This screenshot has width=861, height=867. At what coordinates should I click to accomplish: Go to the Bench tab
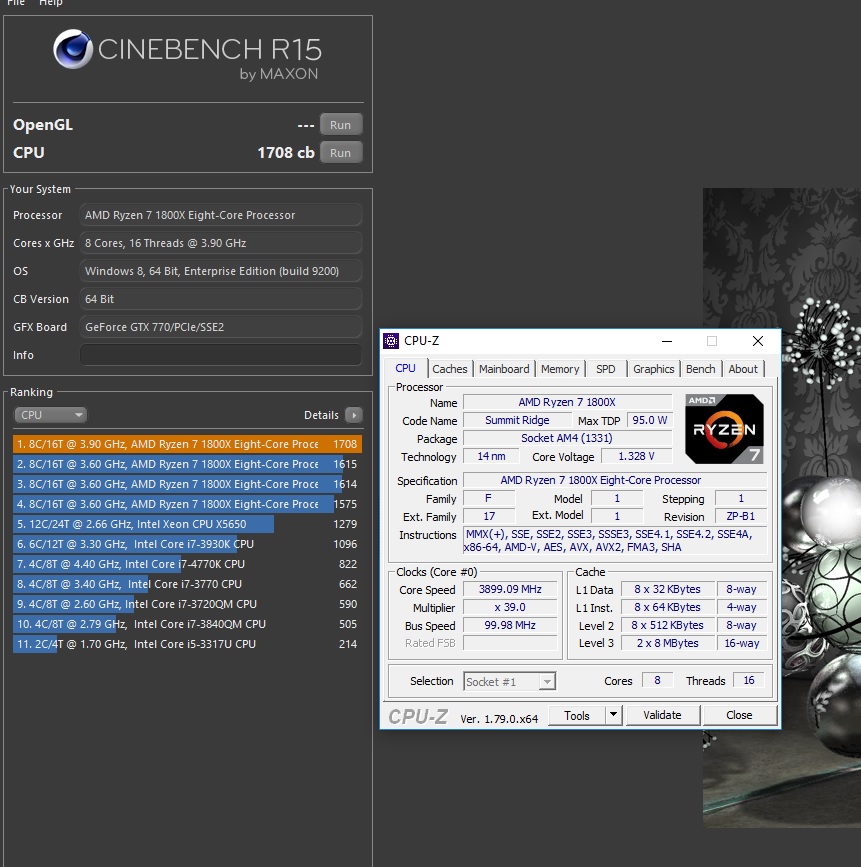700,369
